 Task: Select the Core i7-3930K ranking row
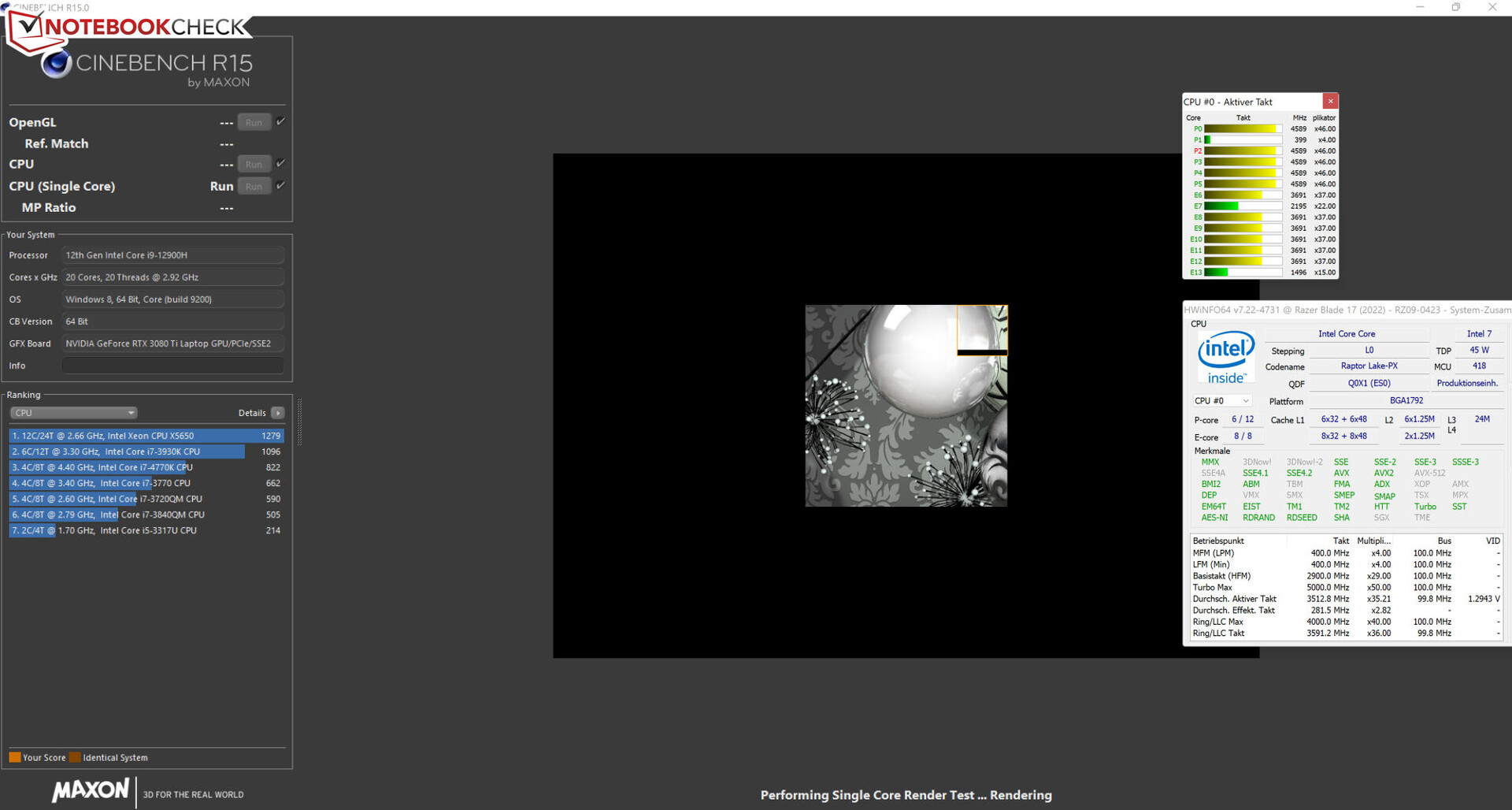[146, 451]
